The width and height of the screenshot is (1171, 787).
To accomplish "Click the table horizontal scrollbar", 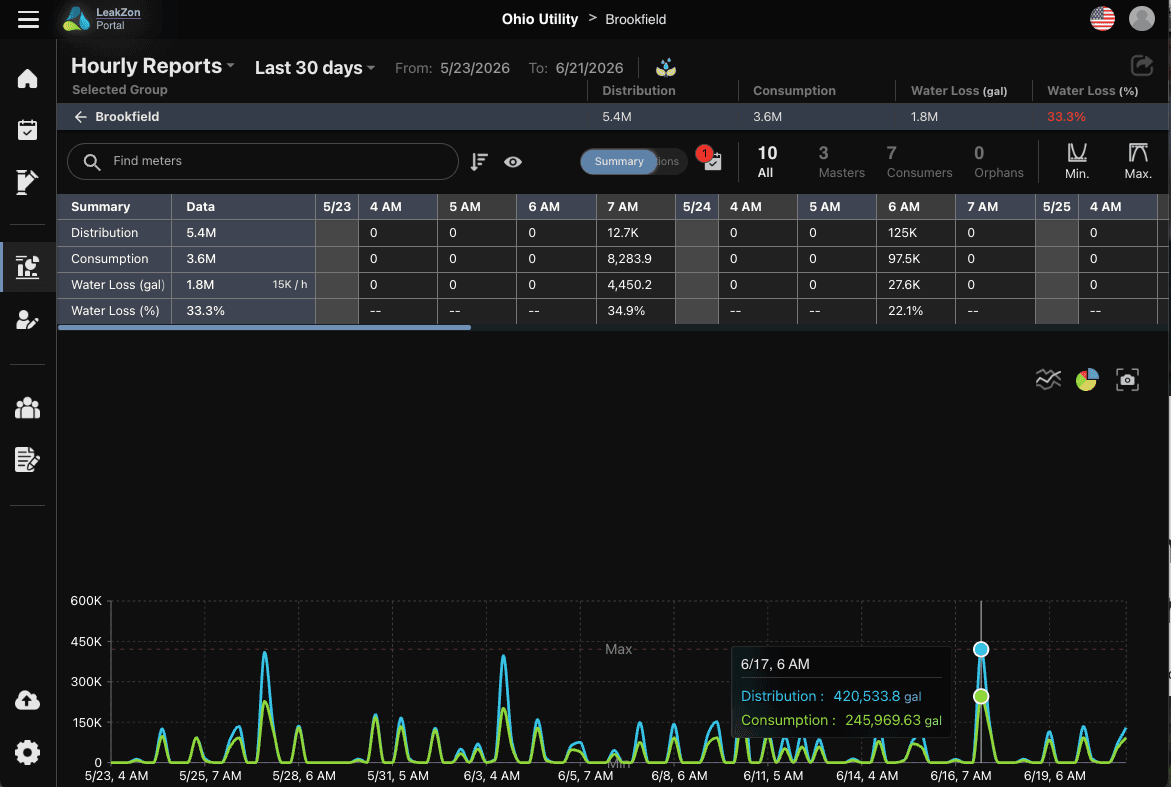I will (x=264, y=327).
